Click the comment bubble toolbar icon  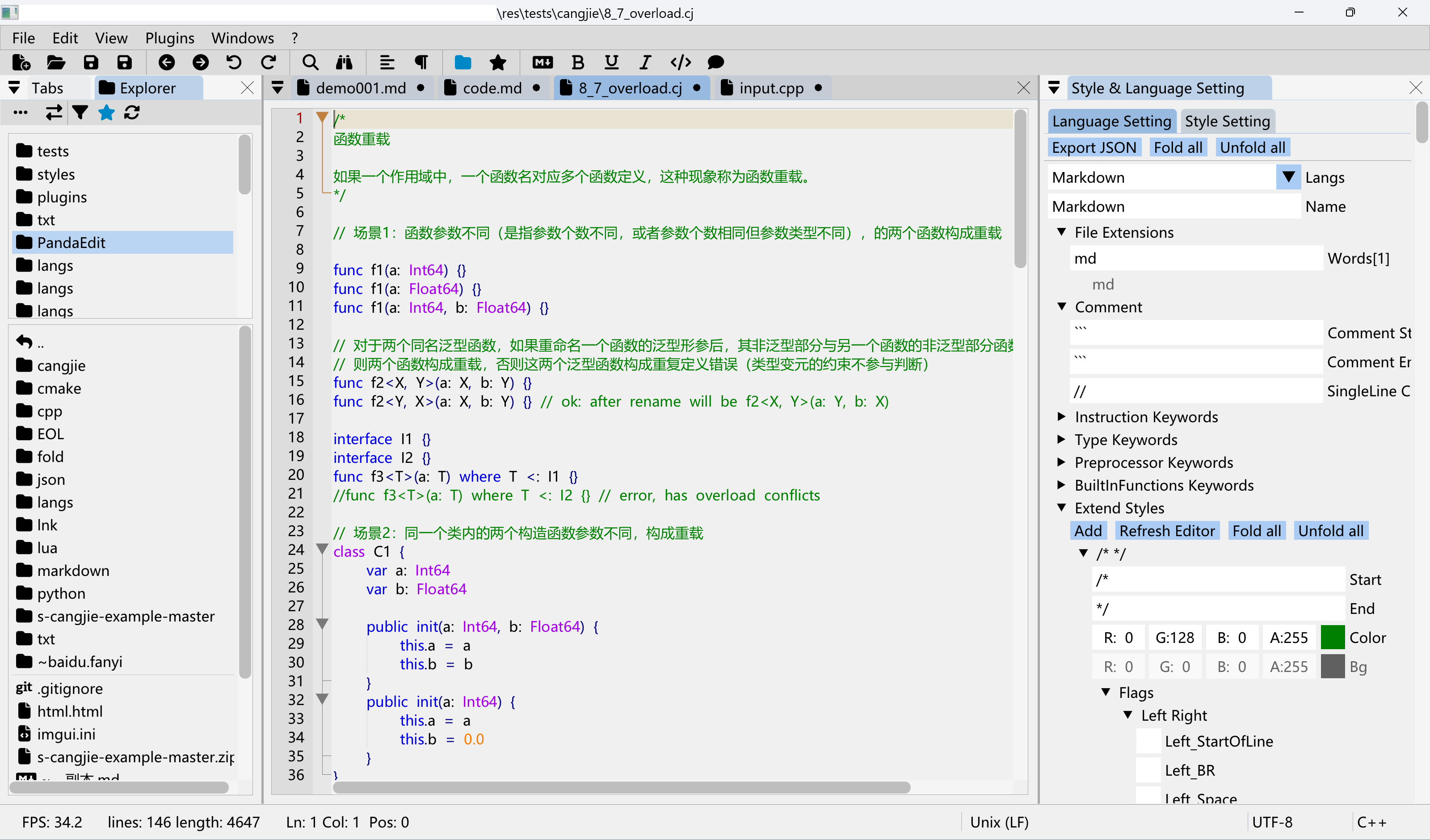coord(715,63)
